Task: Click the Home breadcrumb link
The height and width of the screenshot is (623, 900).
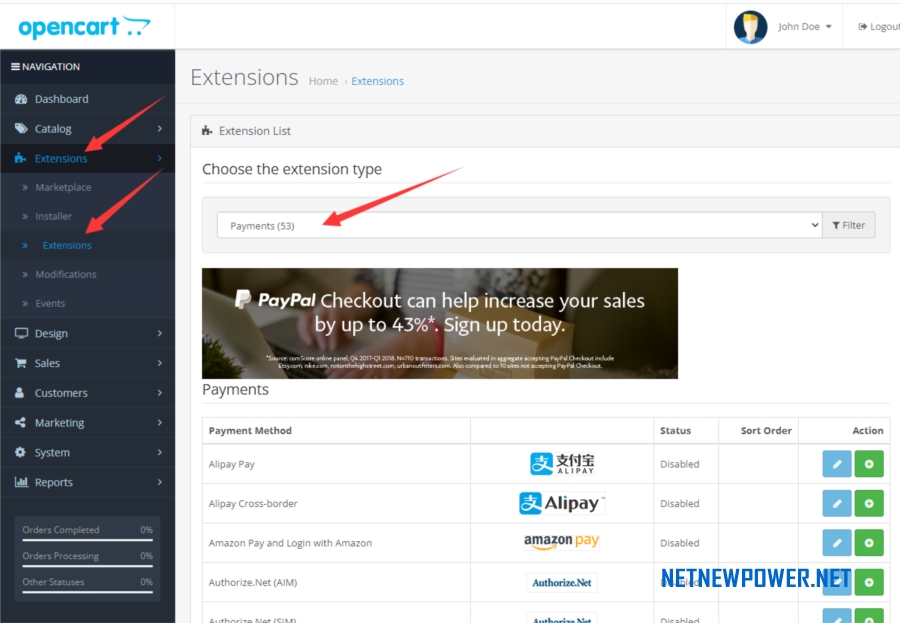Action: pos(323,82)
